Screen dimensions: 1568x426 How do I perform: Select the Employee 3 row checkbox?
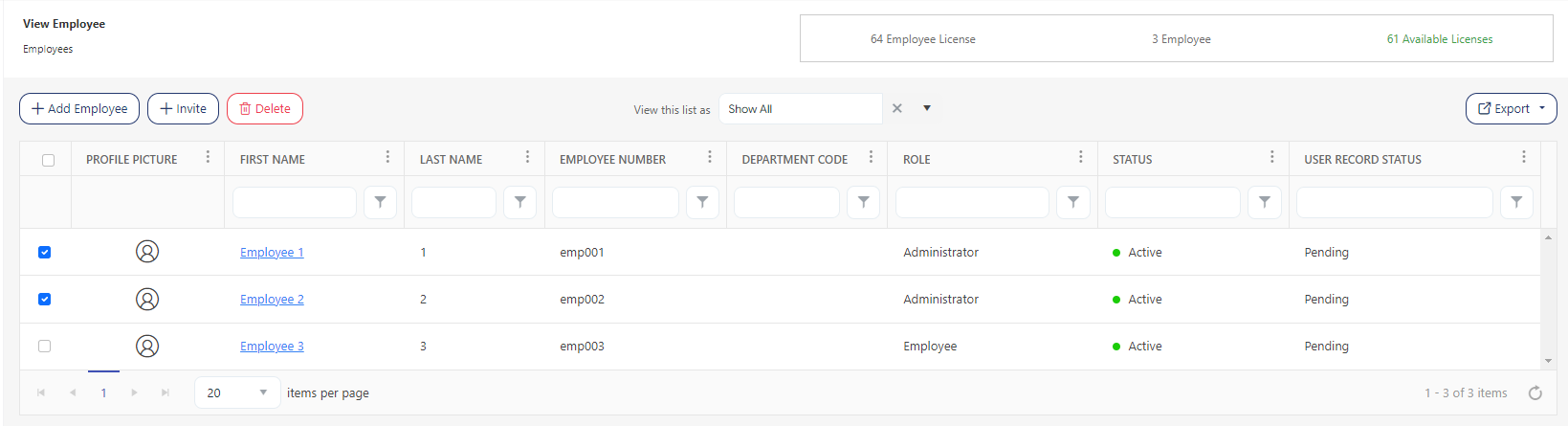pos(45,347)
